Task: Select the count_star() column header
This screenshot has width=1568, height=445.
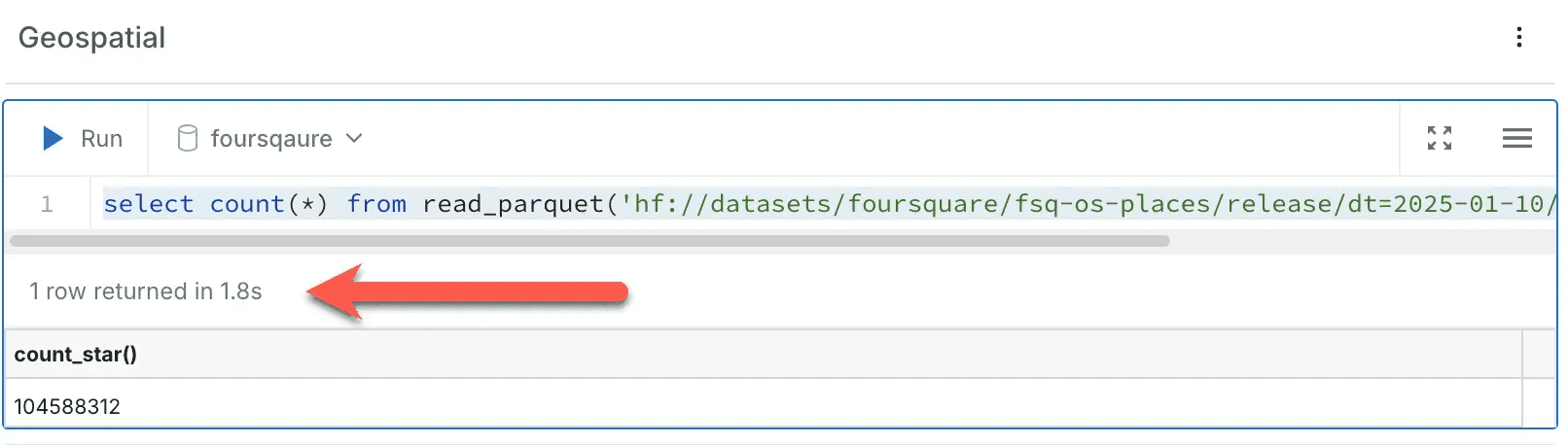Action: tap(76, 355)
